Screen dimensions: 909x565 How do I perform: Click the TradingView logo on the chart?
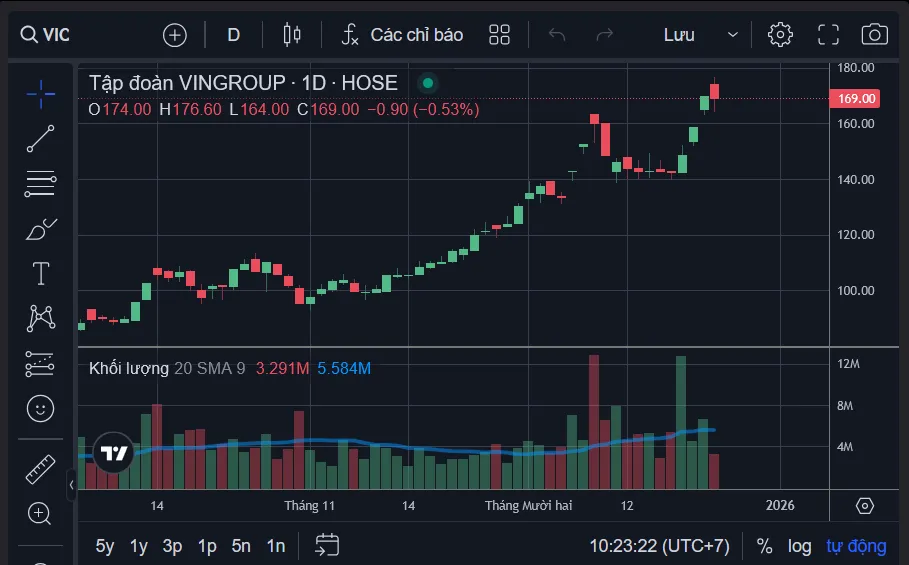[x=114, y=453]
